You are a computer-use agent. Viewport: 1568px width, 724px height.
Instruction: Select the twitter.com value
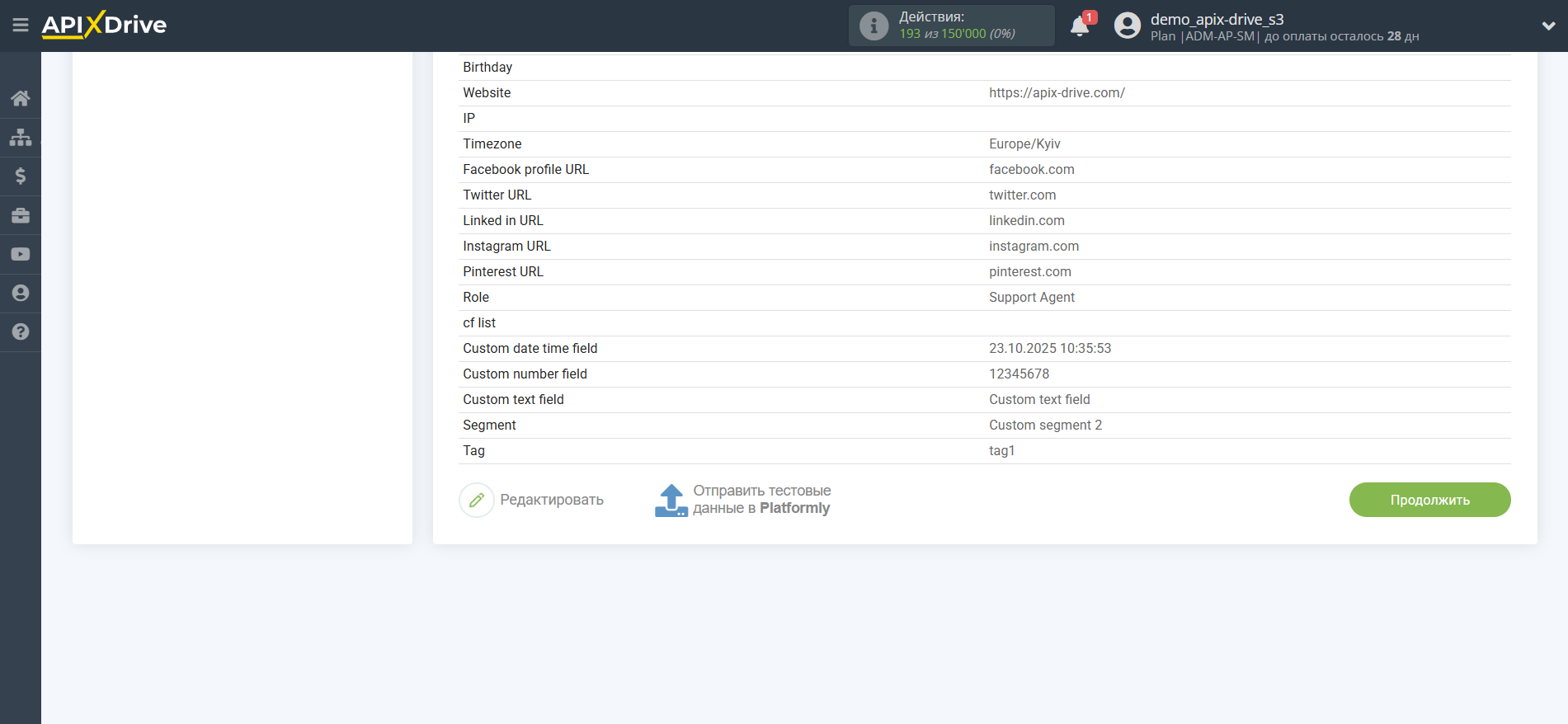(x=1022, y=195)
